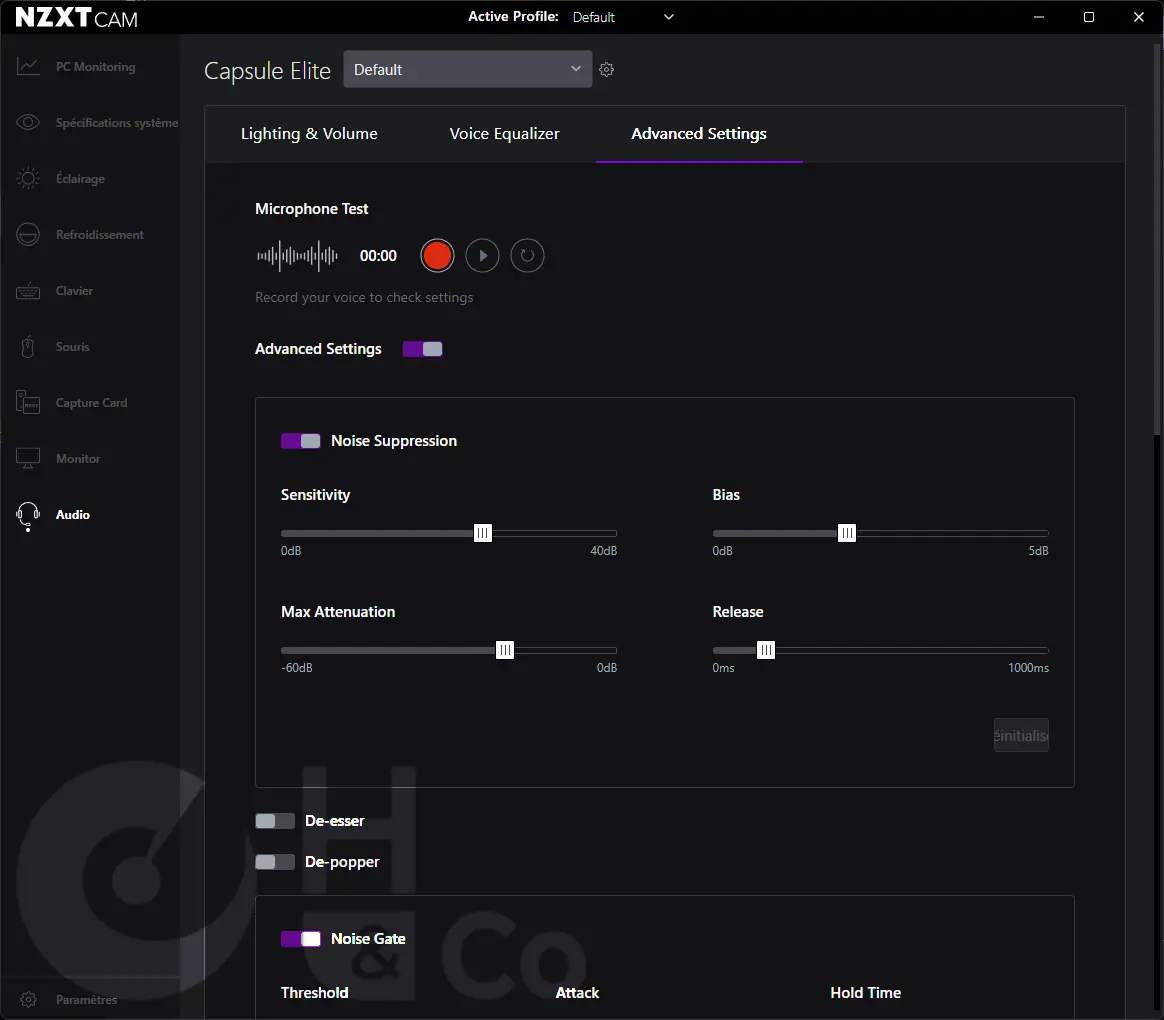Click the 40dB Sensitivity maximum label

[x=604, y=551]
